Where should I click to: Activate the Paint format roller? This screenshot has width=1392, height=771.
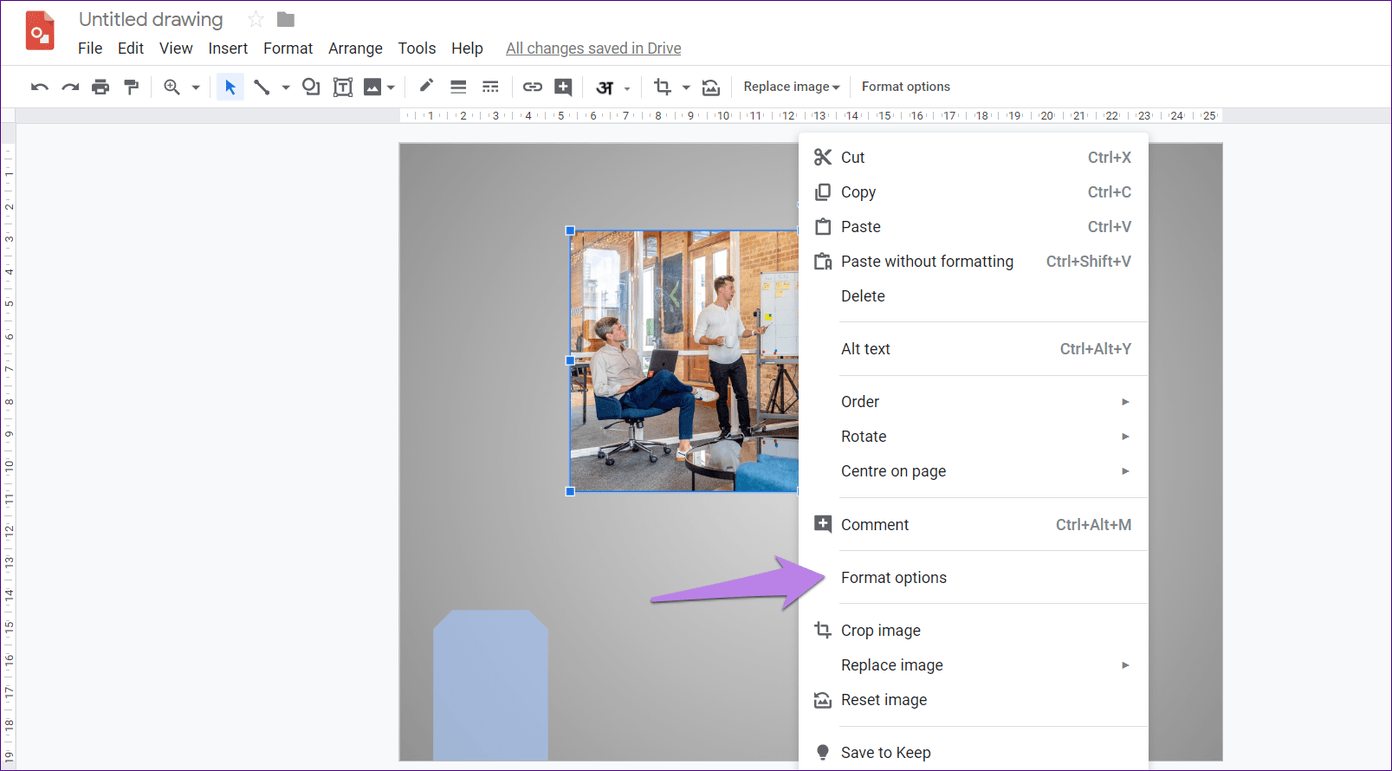click(x=131, y=87)
